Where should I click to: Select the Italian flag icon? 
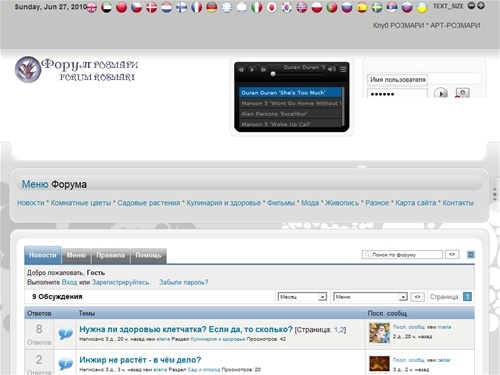[x=257, y=7]
